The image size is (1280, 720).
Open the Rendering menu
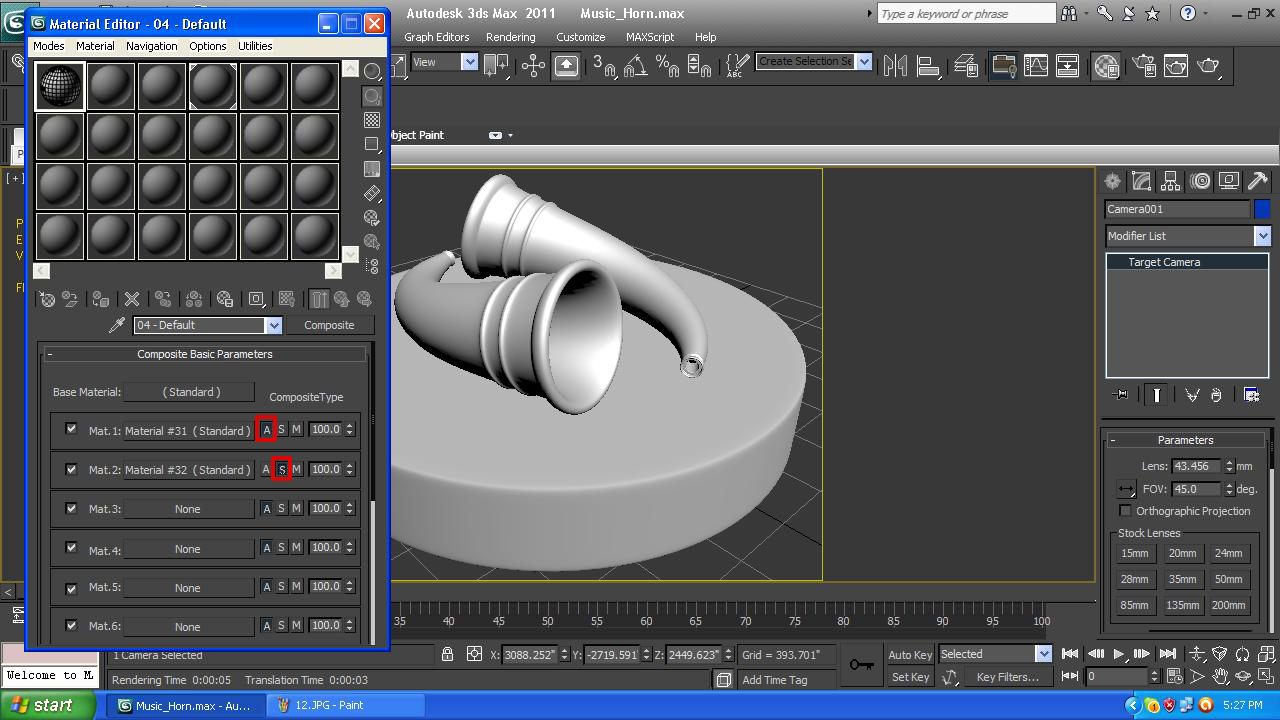[x=510, y=37]
